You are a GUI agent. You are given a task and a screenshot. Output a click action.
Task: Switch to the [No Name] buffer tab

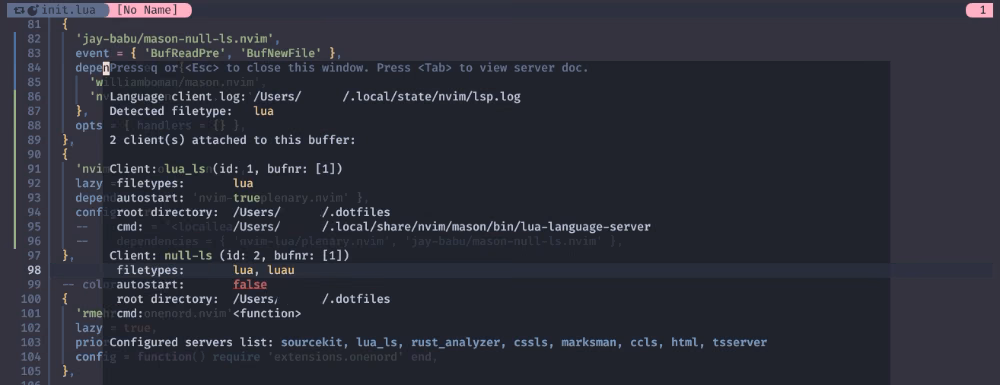(147, 10)
